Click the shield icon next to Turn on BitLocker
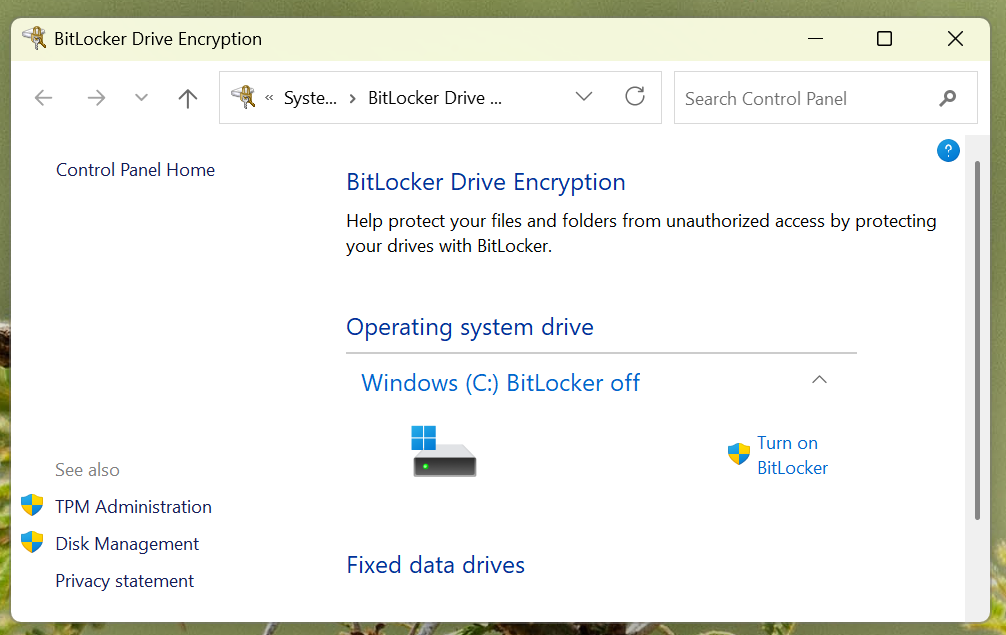Screen dimensions: 1006x635 (x=739, y=453)
